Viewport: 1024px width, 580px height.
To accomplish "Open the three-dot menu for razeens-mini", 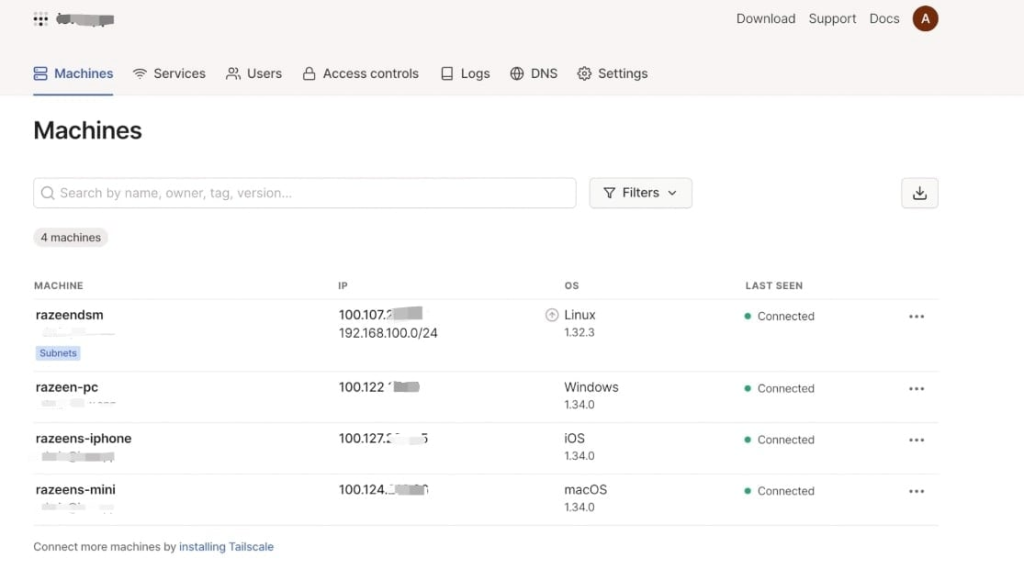I will [x=916, y=491].
